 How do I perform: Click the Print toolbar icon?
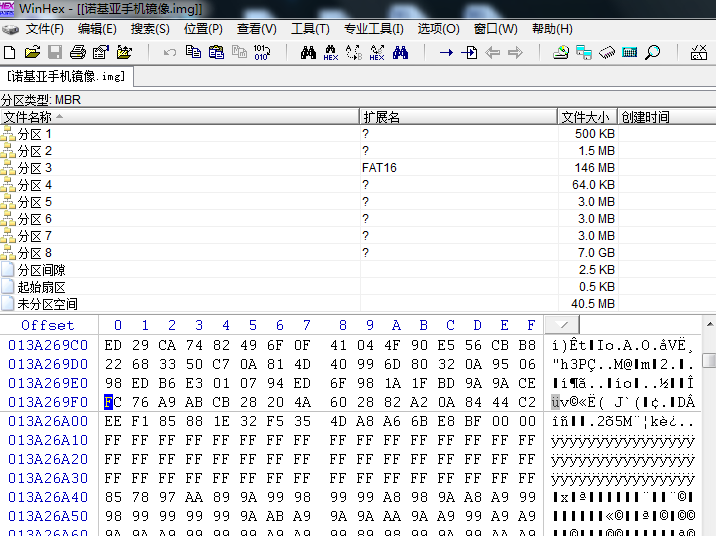78,53
